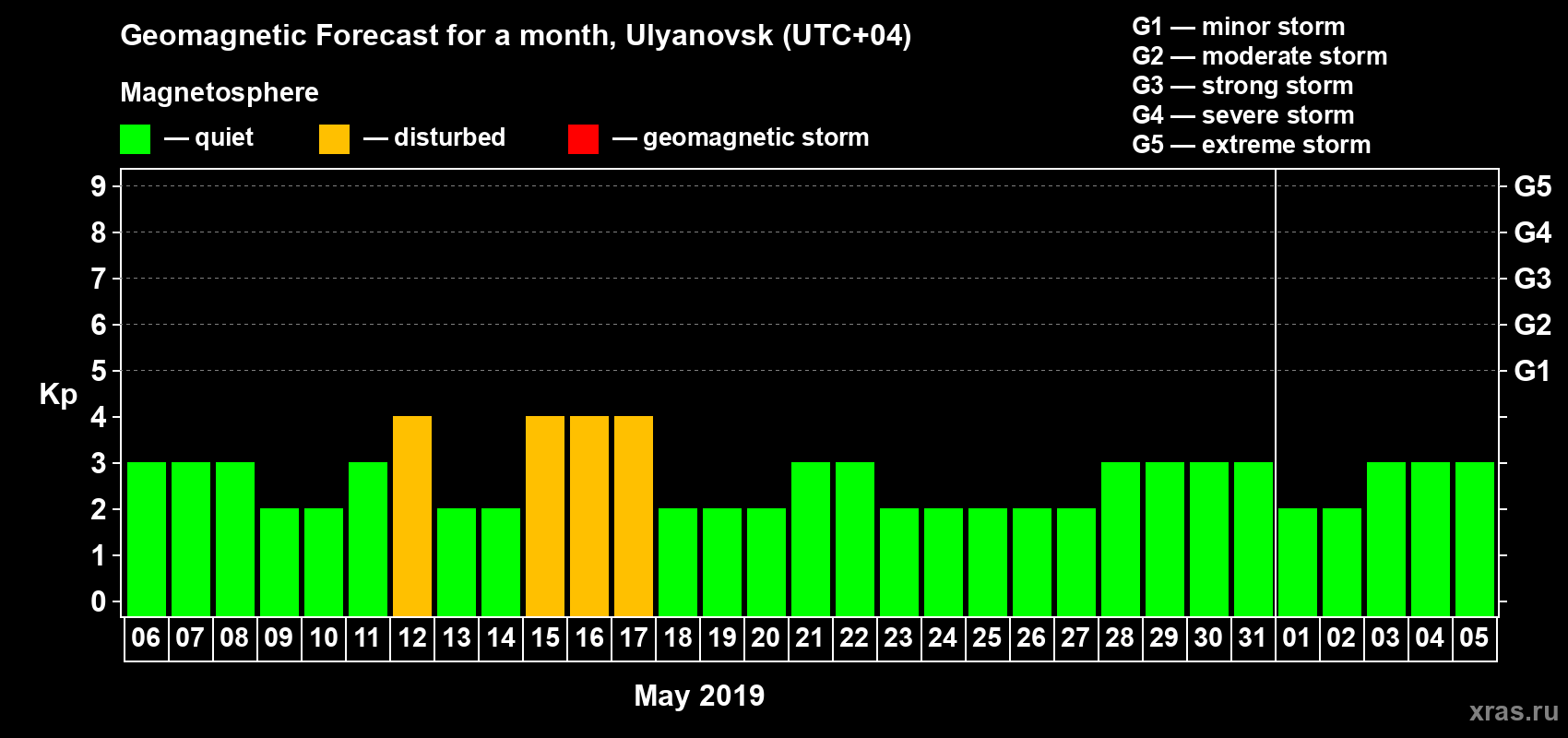Click the 'geomagnetic storm' legend label

[x=755, y=137]
